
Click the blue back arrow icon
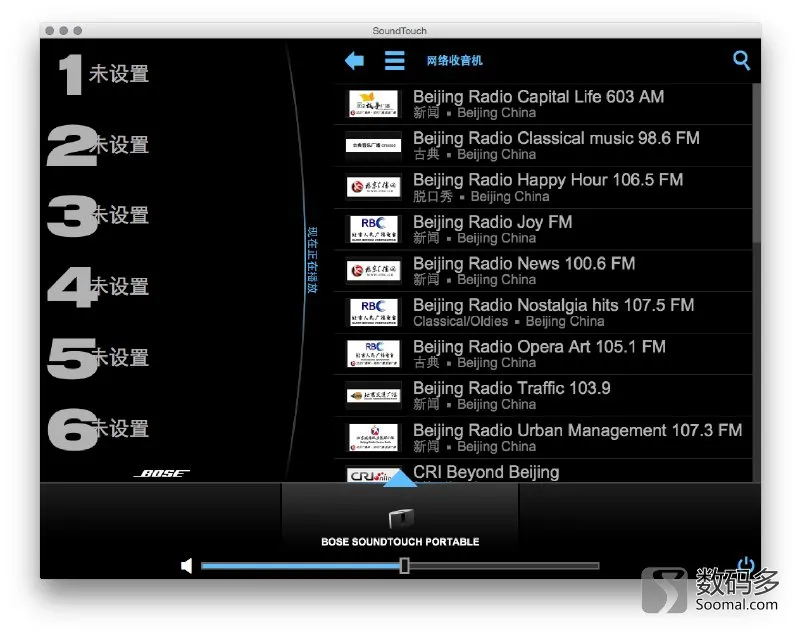tap(355, 61)
